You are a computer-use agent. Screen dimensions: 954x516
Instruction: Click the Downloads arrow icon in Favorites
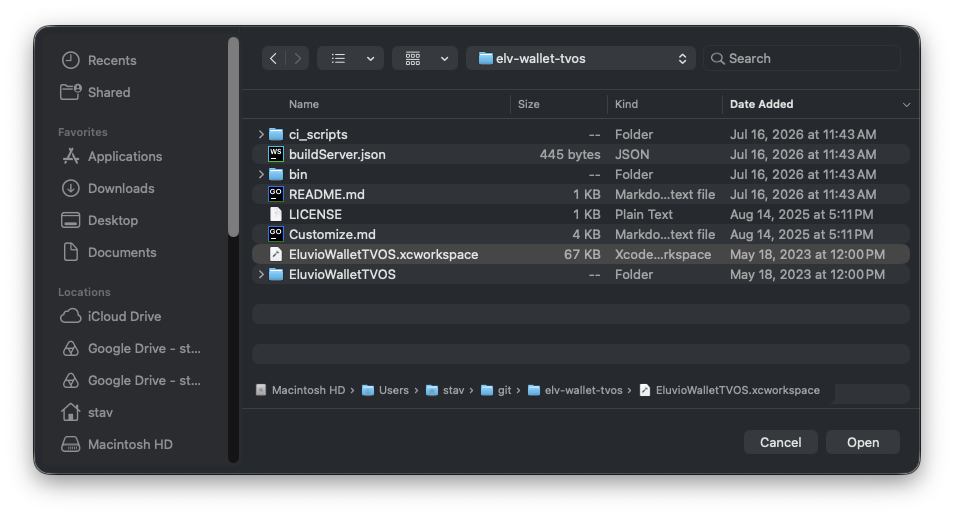(x=71, y=188)
